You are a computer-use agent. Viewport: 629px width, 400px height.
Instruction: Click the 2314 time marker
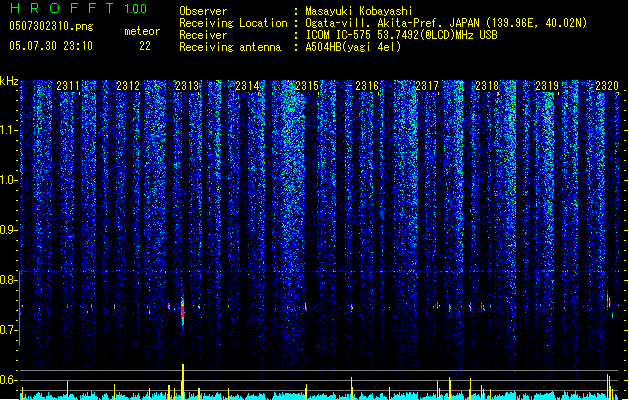click(247, 85)
